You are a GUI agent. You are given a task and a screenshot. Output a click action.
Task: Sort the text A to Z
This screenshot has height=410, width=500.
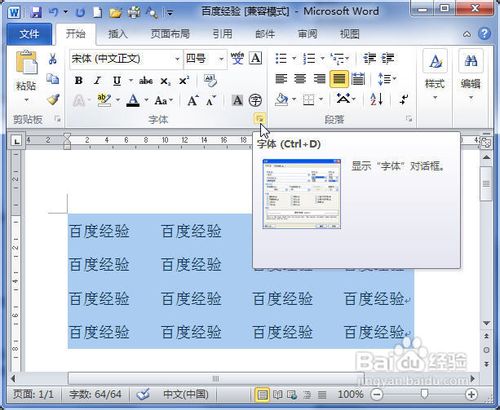pos(376,99)
